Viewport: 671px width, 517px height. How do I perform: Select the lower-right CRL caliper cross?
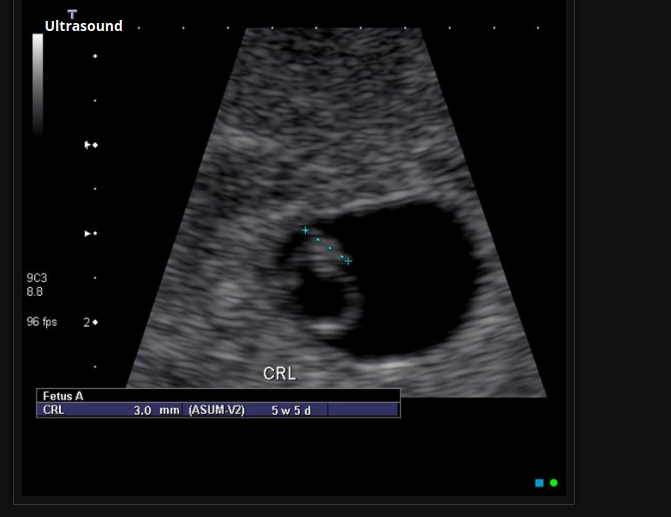pos(347,260)
